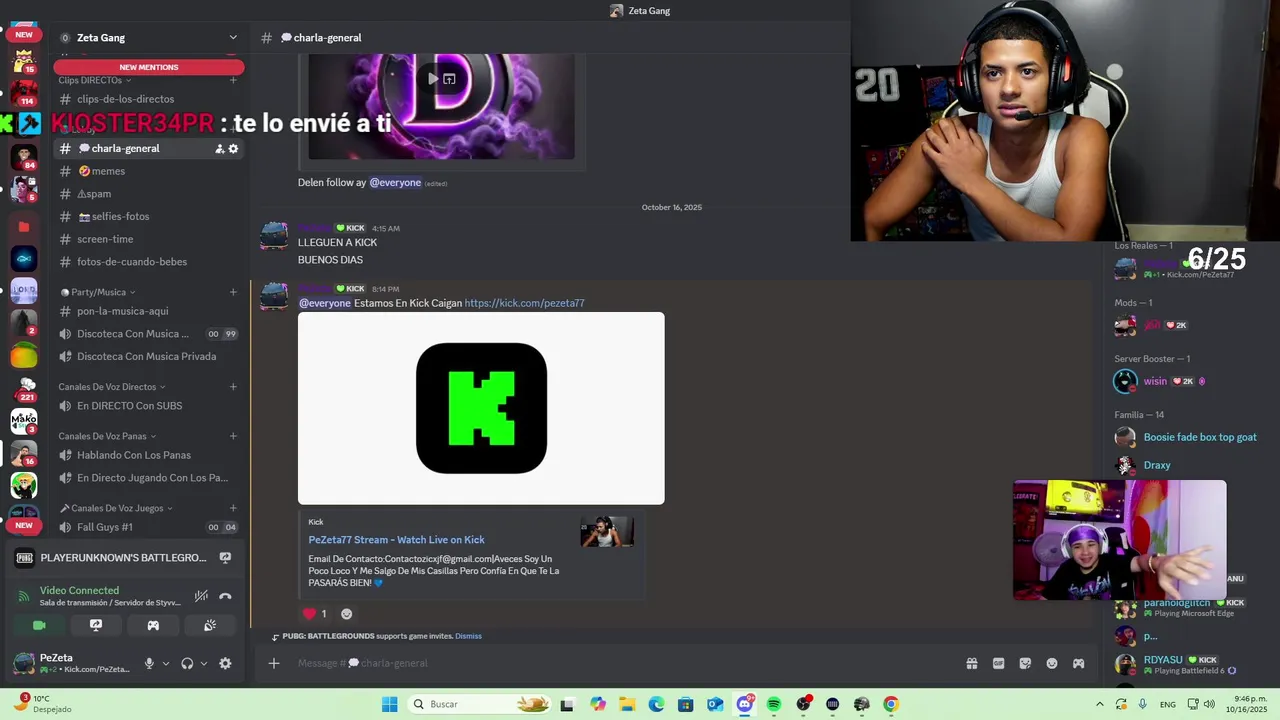Disconnect from the voice call

point(225,596)
